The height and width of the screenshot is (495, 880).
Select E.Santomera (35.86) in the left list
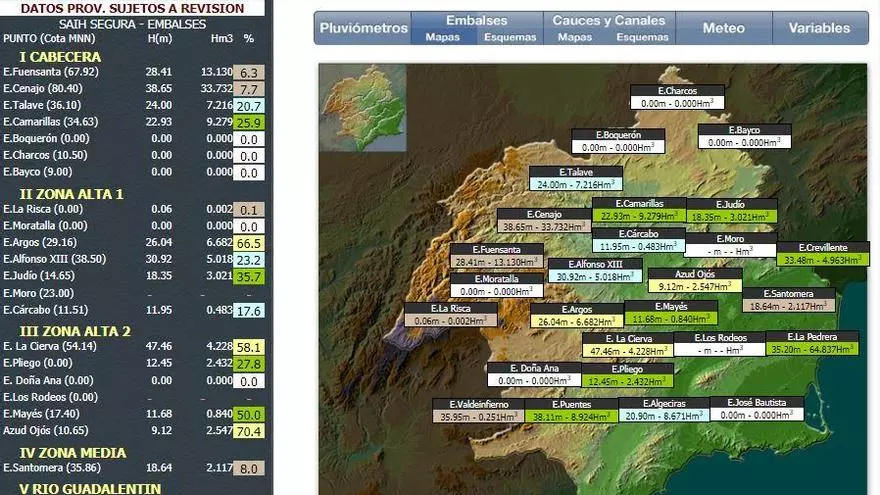[61, 467]
